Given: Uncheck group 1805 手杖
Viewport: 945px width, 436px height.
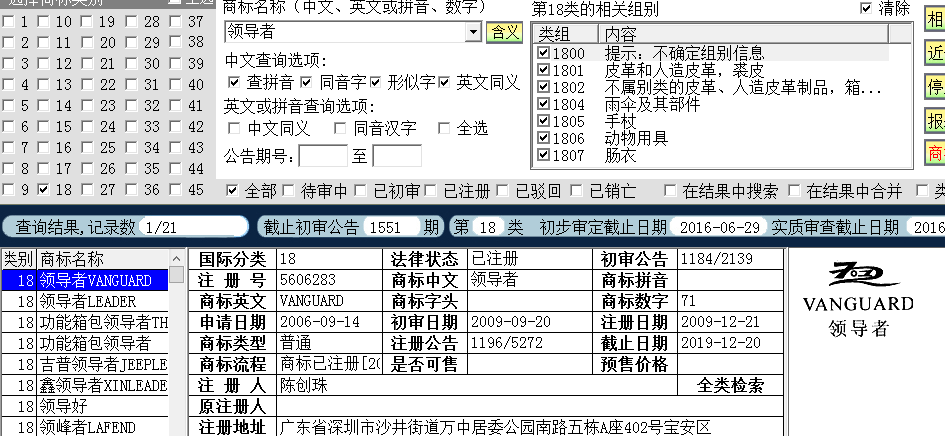Looking at the screenshot, I should (x=544, y=121).
